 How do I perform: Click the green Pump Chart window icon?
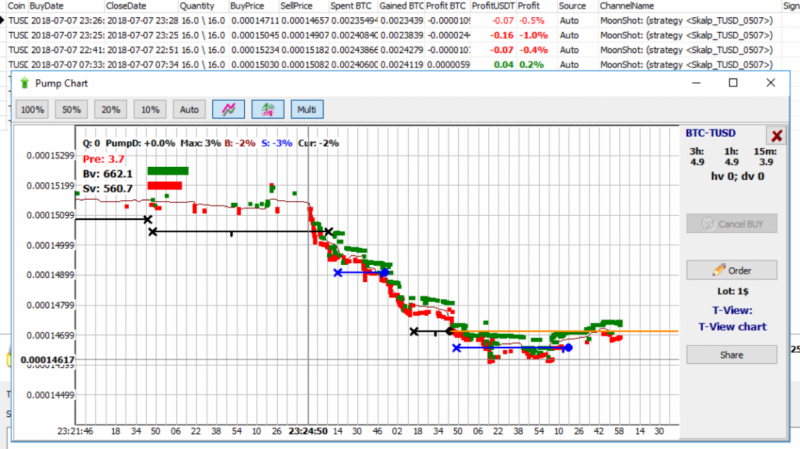[x=24, y=83]
